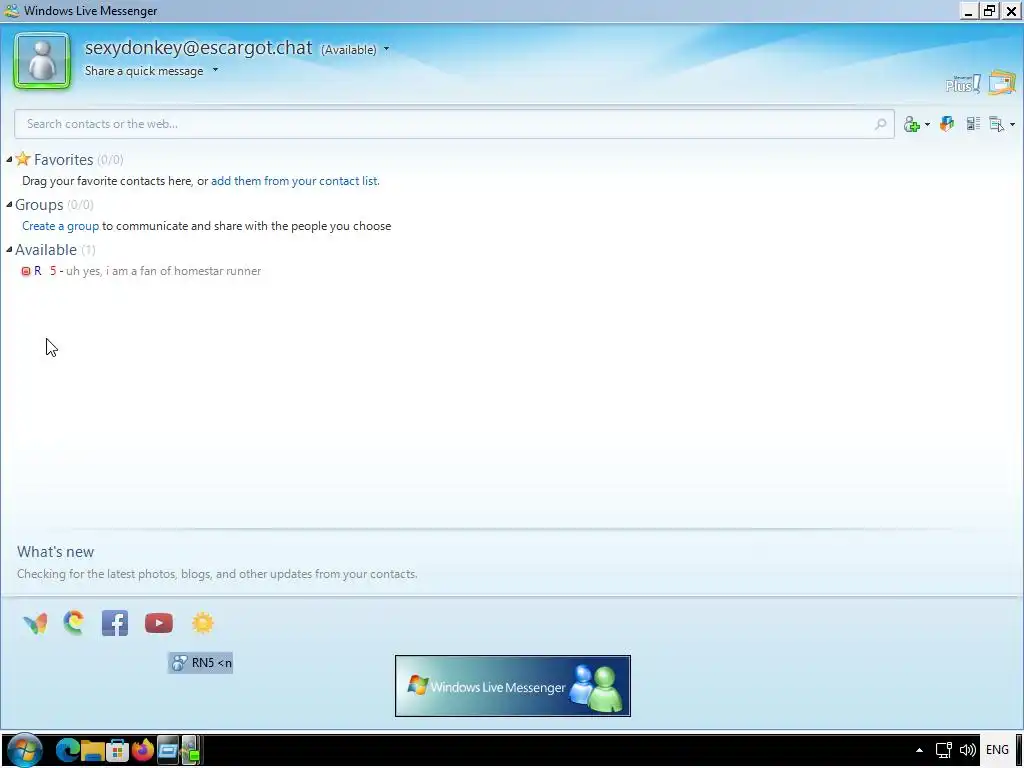The width and height of the screenshot is (1024, 768).
Task: Open the Store icon in taskbar
Action: coord(118,750)
